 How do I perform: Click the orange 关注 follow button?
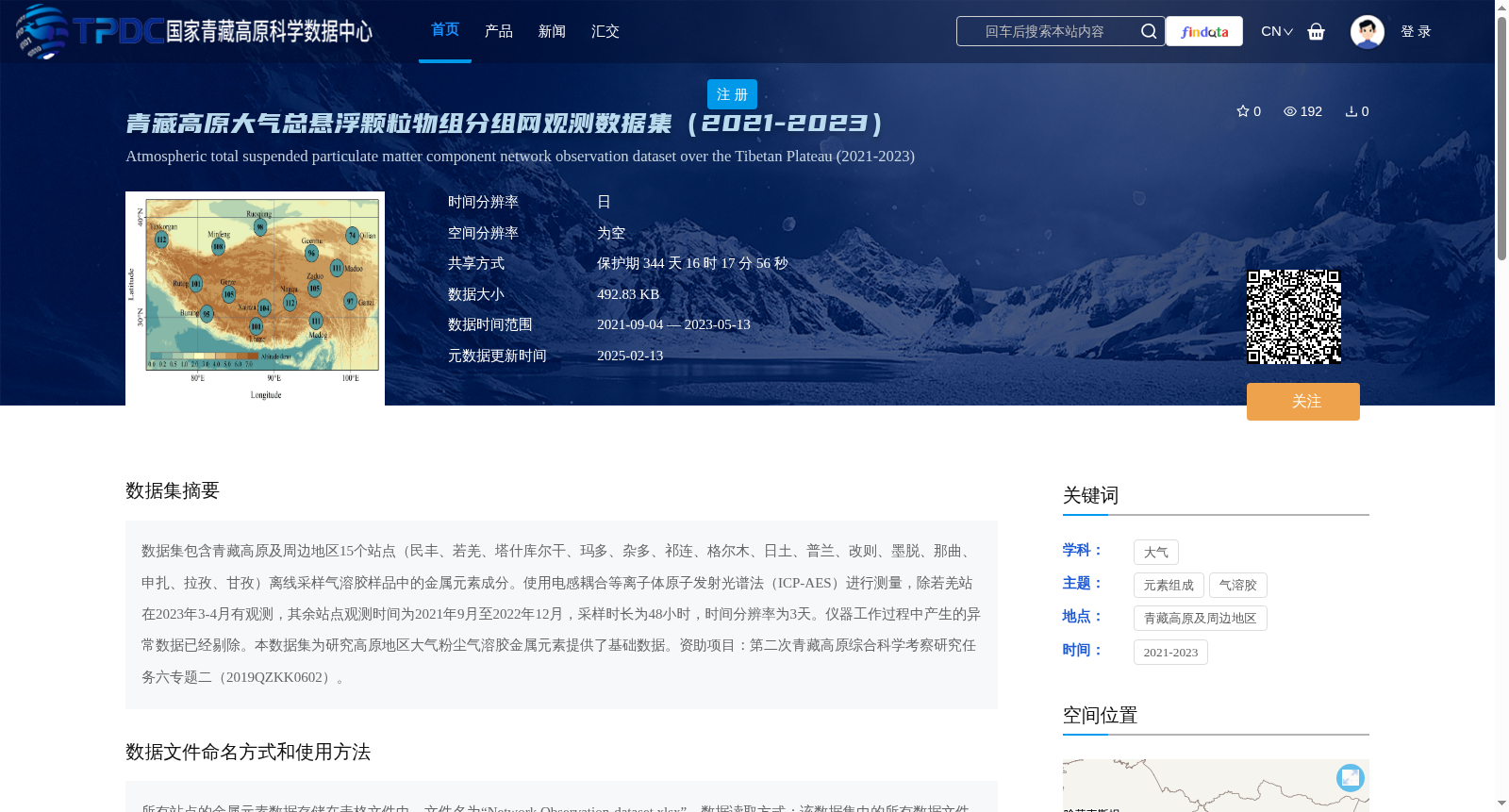click(1303, 402)
